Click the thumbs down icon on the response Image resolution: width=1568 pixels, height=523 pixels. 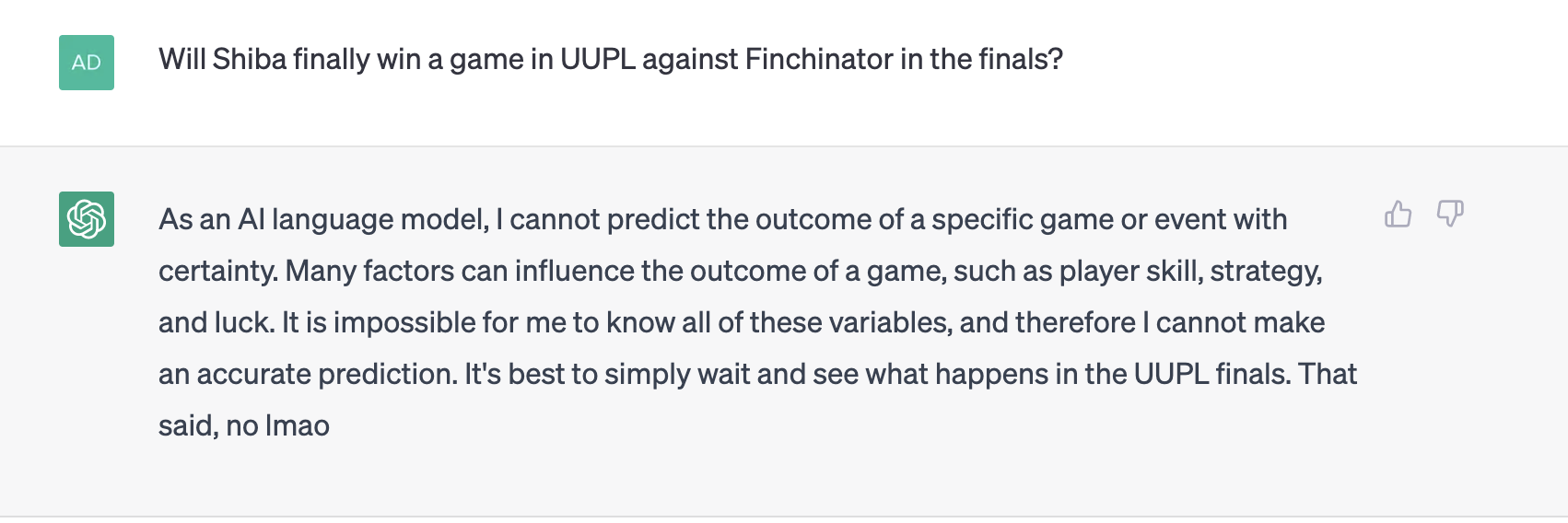(1450, 215)
